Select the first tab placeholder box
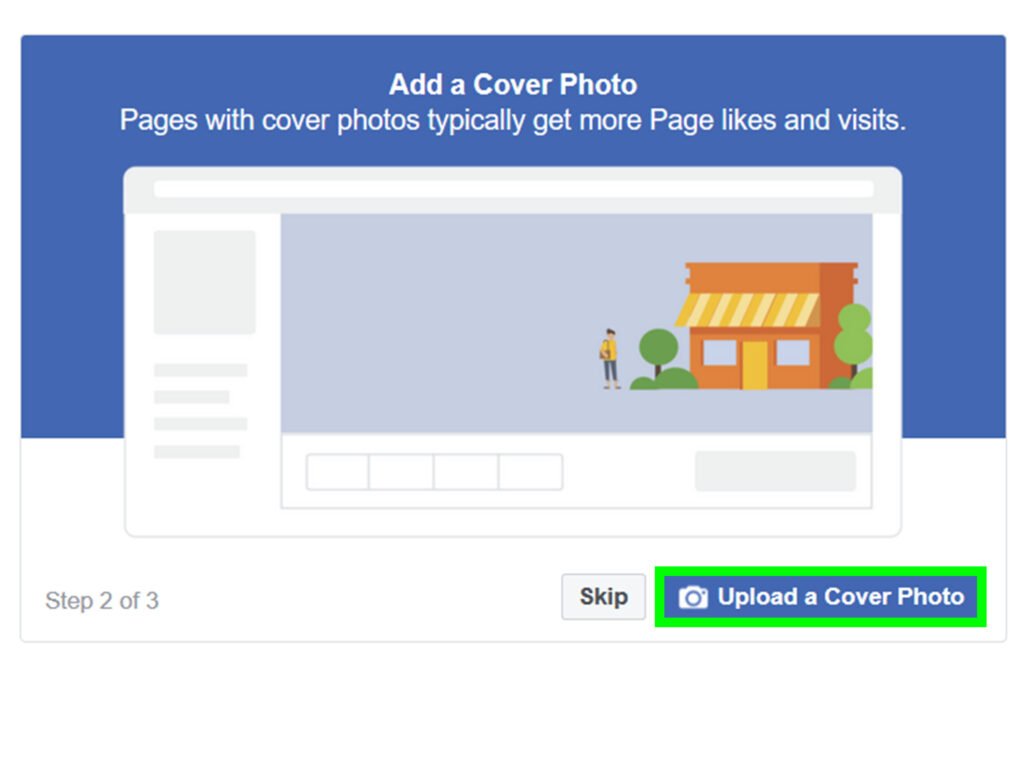 pyautogui.click(x=338, y=472)
